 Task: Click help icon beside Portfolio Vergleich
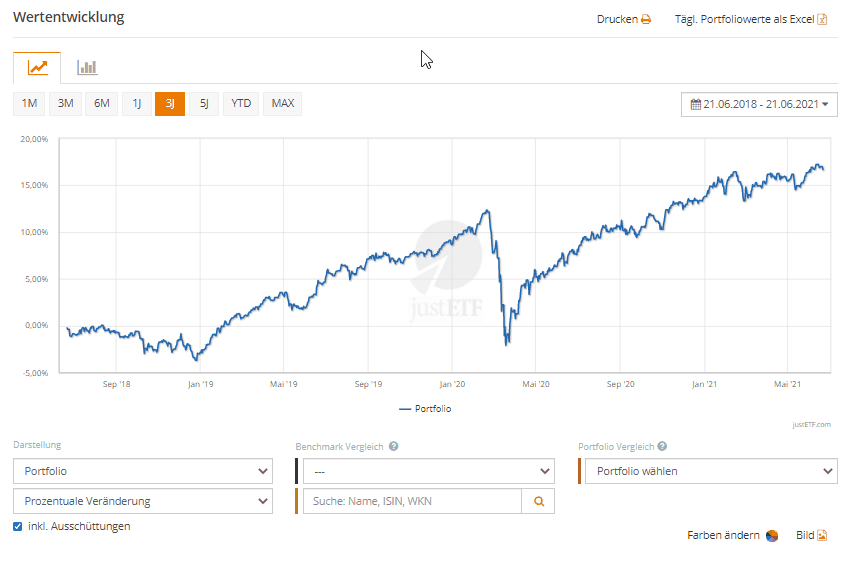click(x=662, y=446)
